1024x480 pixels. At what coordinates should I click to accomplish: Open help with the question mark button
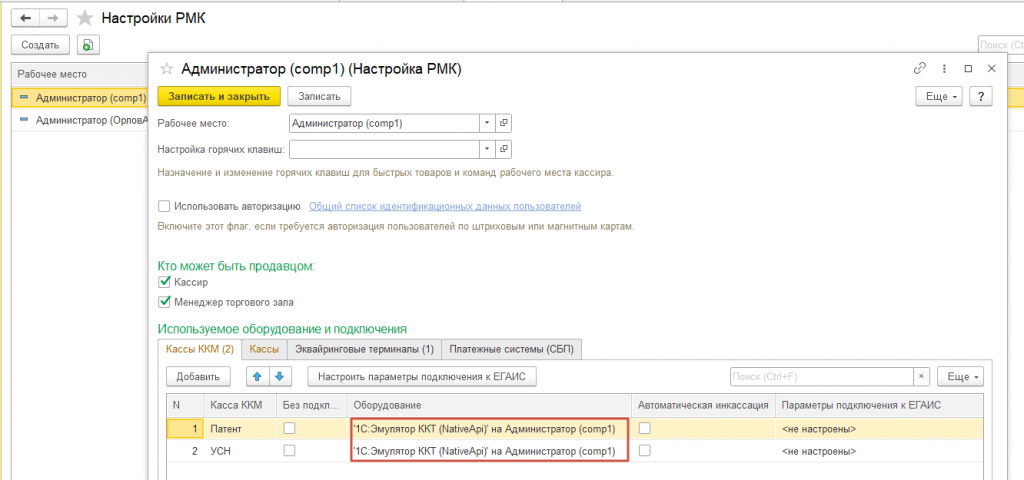tap(981, 96)
